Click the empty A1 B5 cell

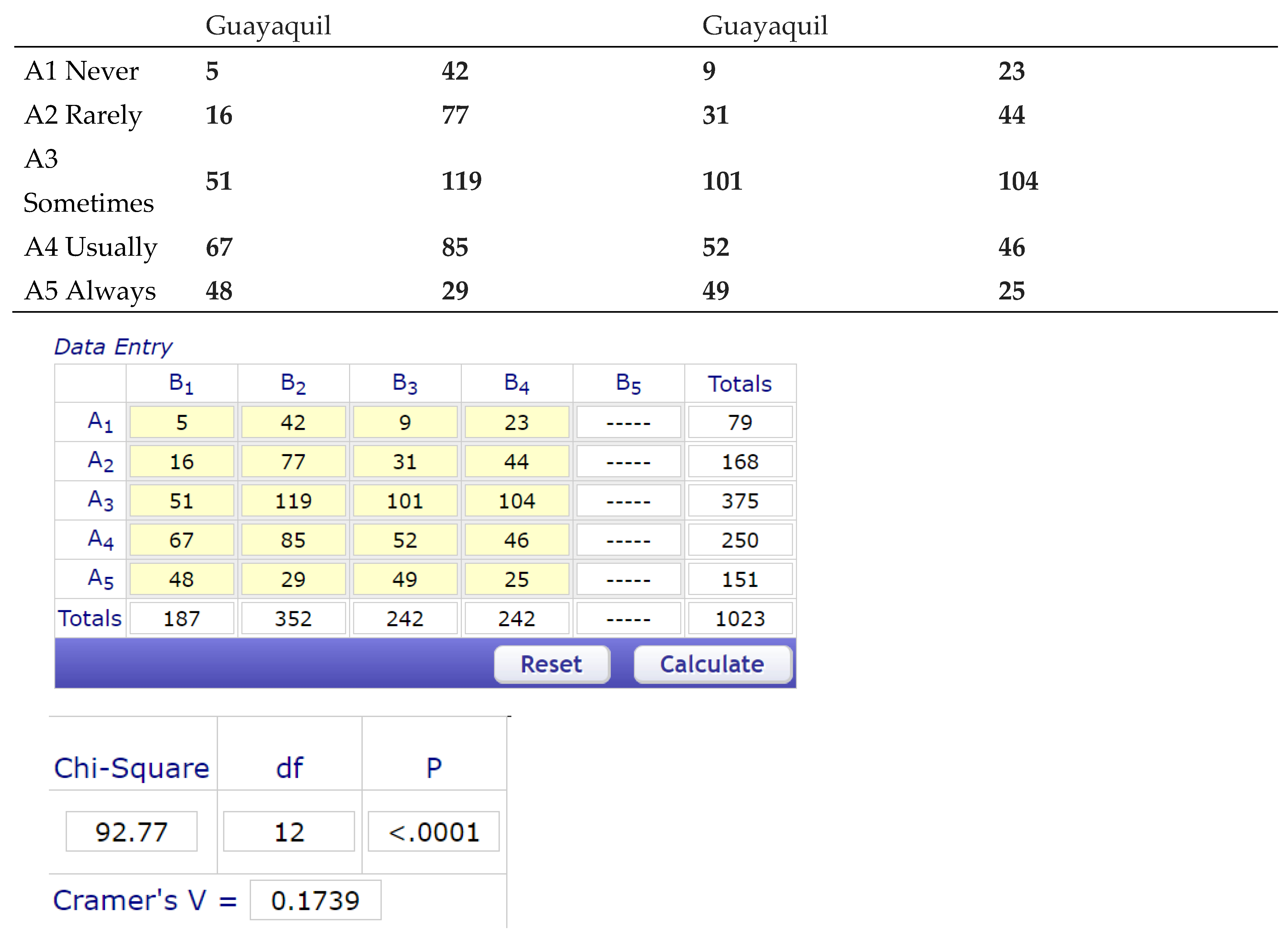click(628, 422)
